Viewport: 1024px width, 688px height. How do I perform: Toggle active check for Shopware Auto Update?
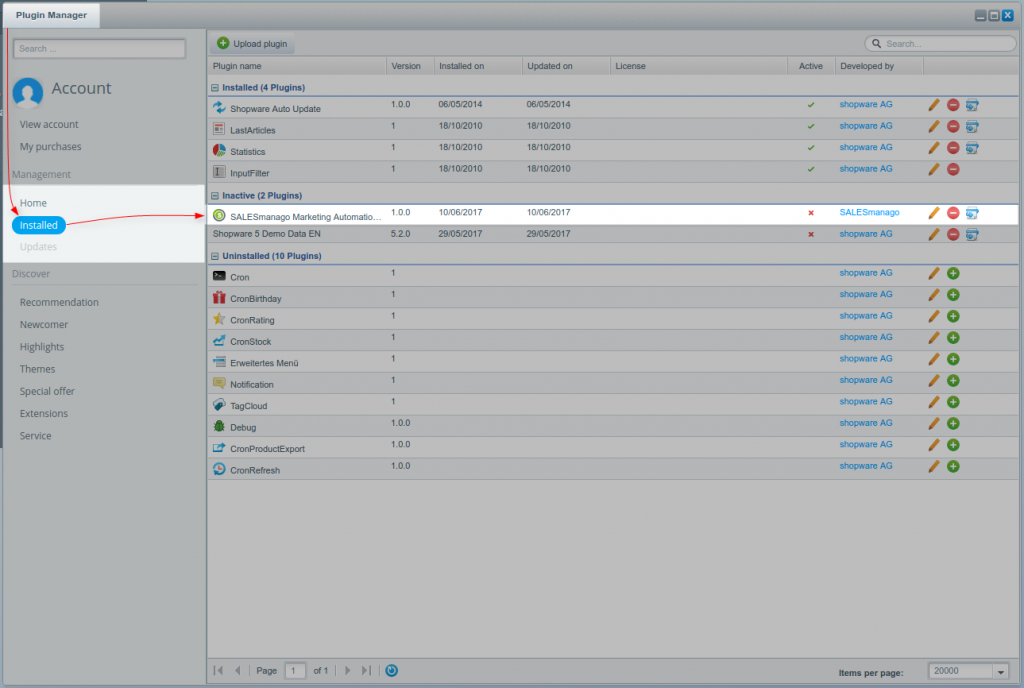[810, 104]
